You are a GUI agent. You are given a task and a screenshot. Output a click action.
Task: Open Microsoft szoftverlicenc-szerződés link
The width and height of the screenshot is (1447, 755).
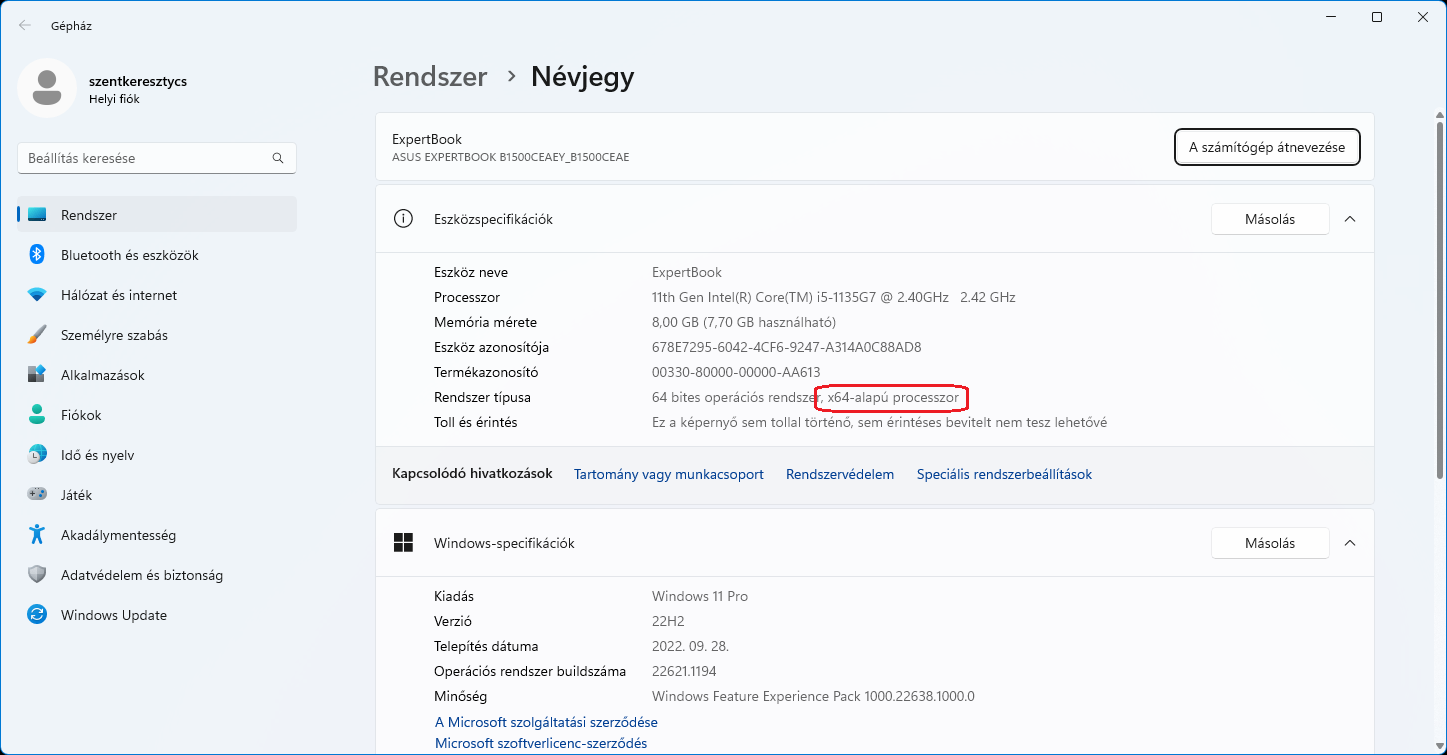[x=541, y=743]
